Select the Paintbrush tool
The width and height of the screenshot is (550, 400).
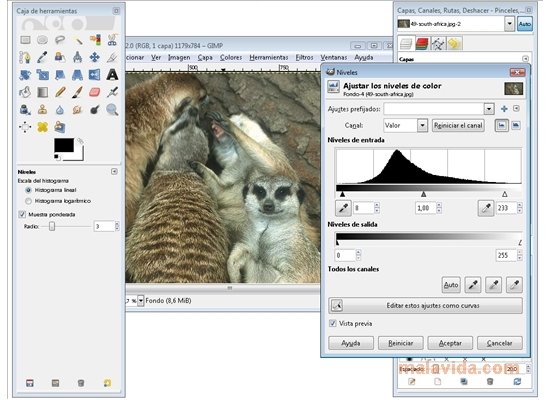click(x=78, y=92)
